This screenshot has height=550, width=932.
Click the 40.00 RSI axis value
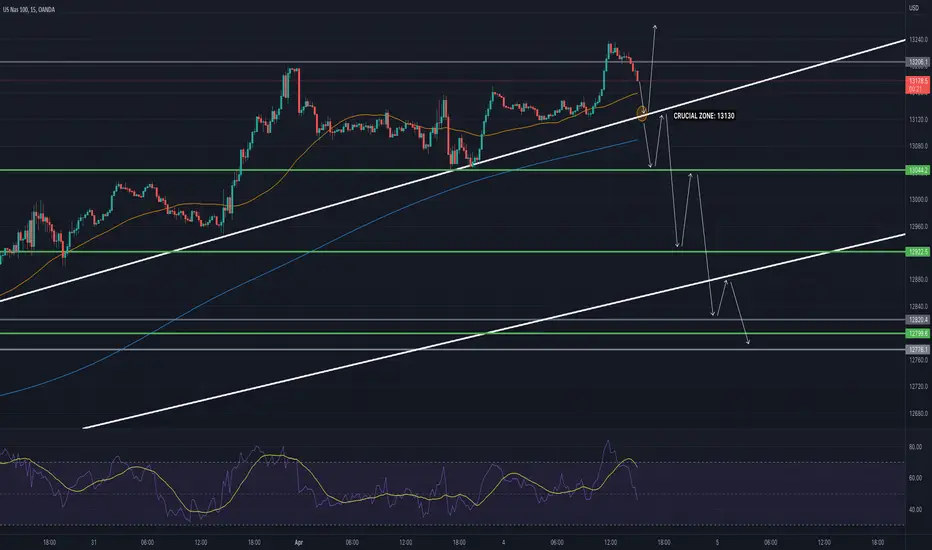[915, 510]
